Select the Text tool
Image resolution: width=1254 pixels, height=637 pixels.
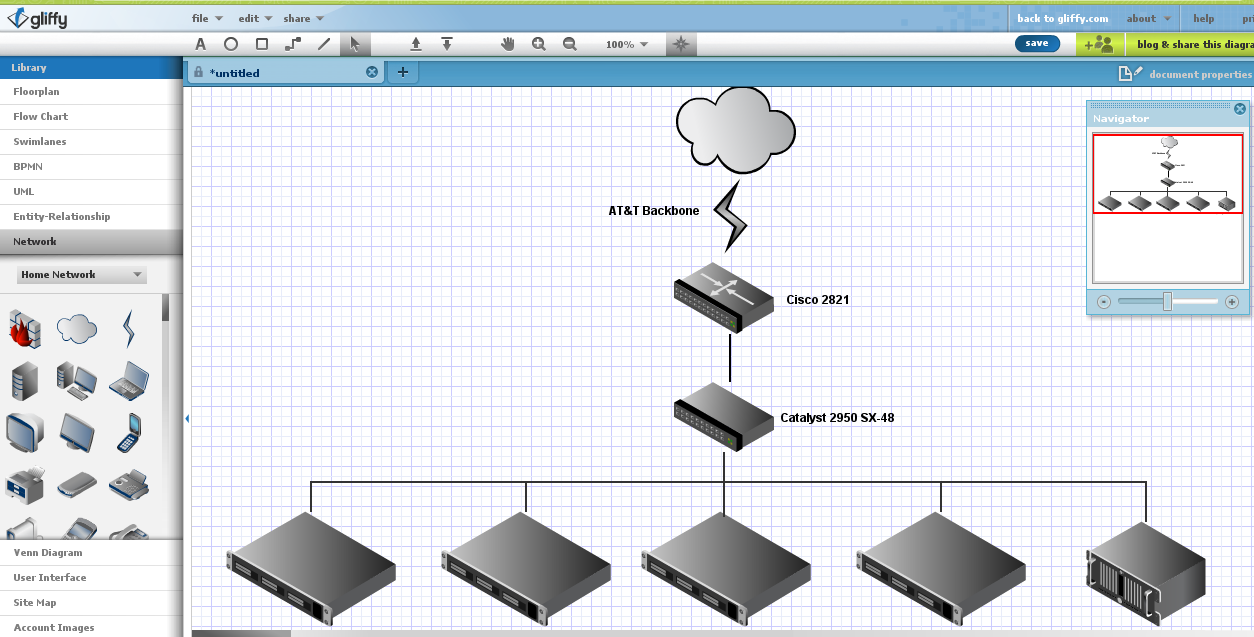pyautogui.click(x=200, y=44)
